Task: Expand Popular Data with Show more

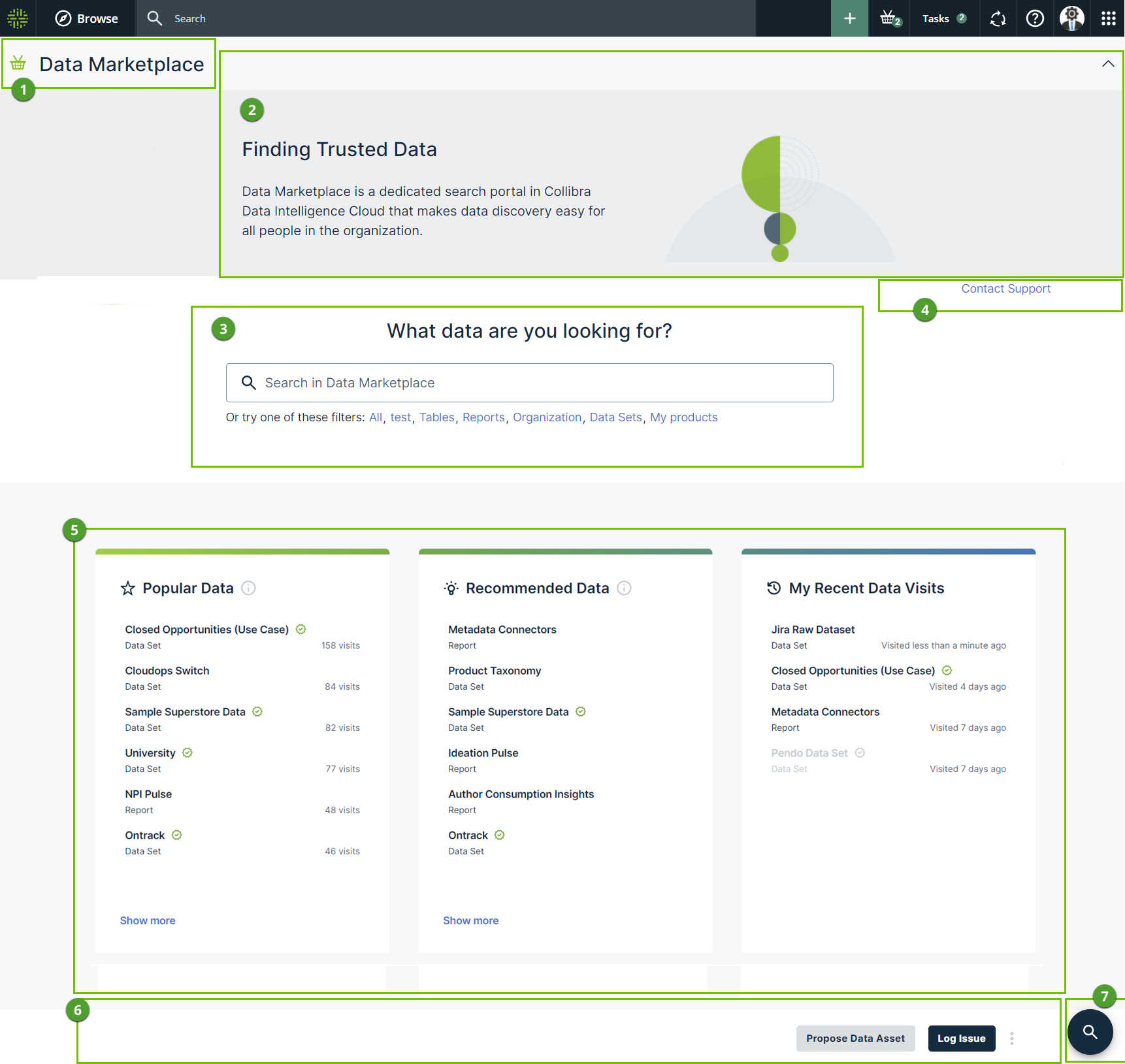Action: (148, 920)
